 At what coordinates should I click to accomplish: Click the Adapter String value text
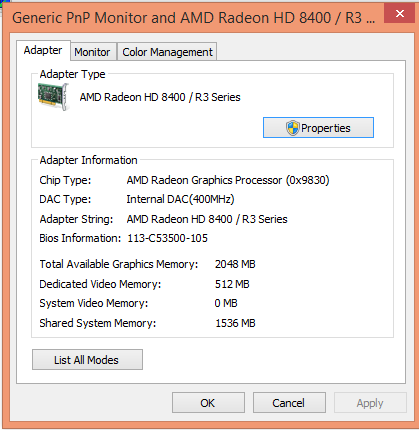click(x=207, y=219)
